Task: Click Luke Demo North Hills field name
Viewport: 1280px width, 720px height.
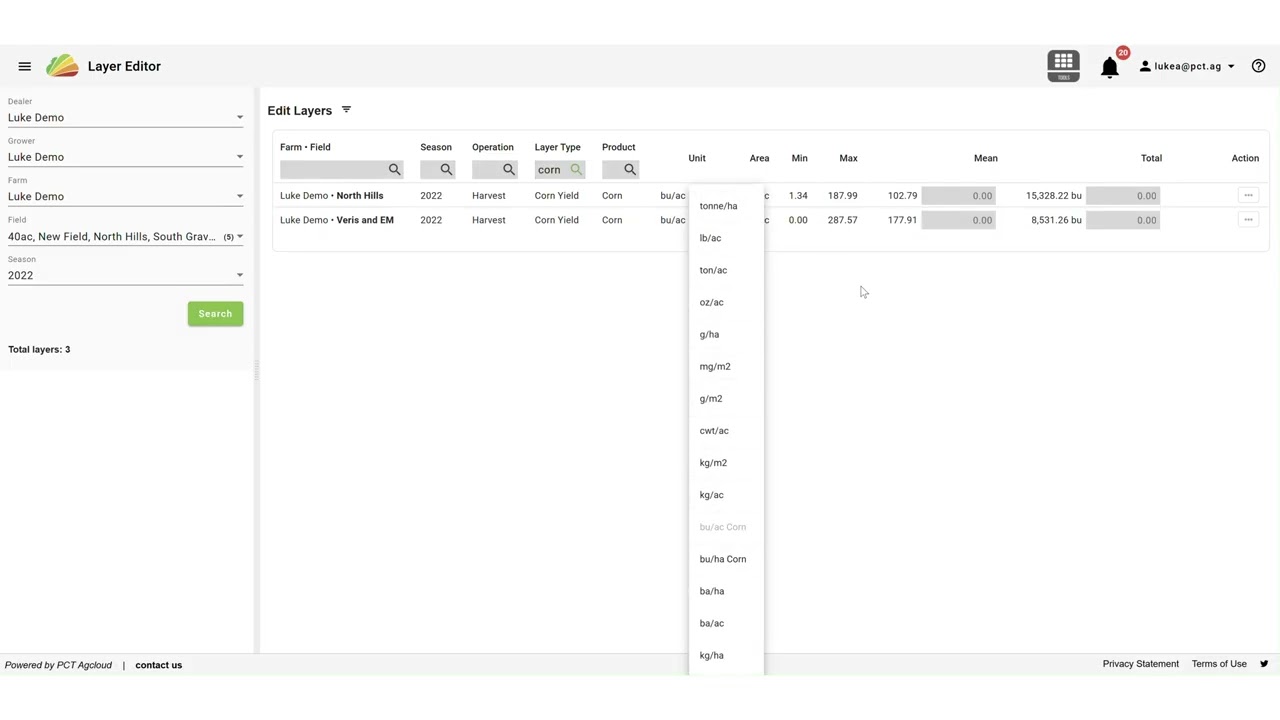Action: coord(331,196)
